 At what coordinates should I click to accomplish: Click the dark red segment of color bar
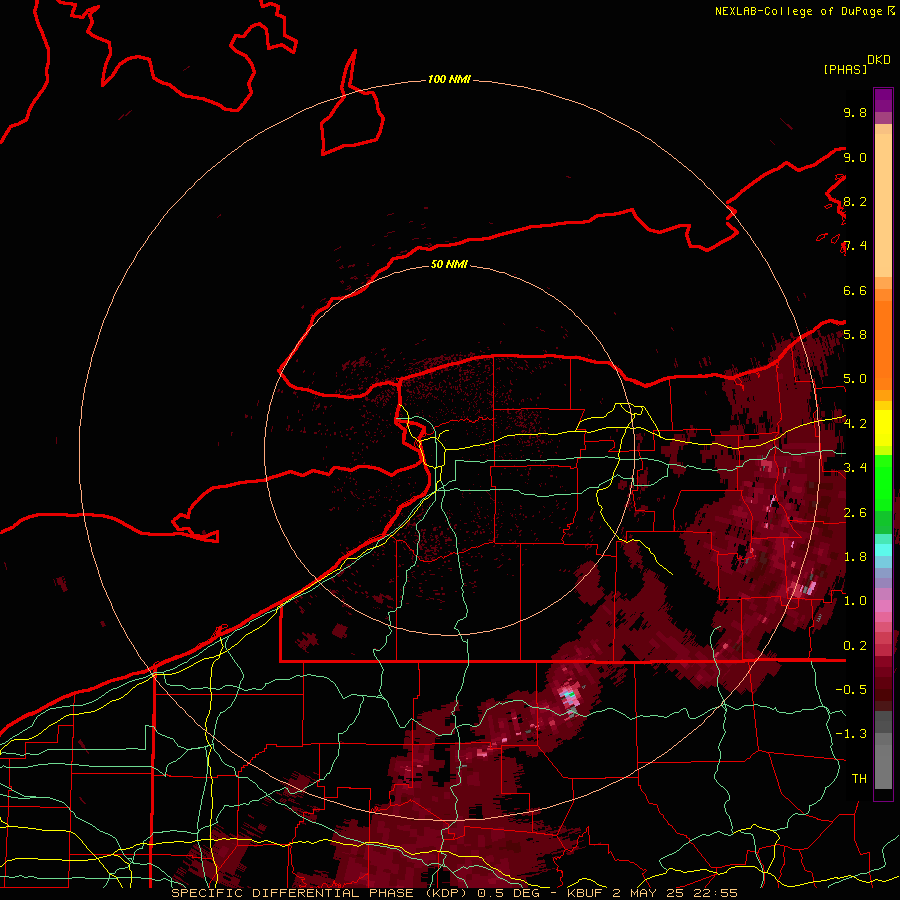coord(883,684)
